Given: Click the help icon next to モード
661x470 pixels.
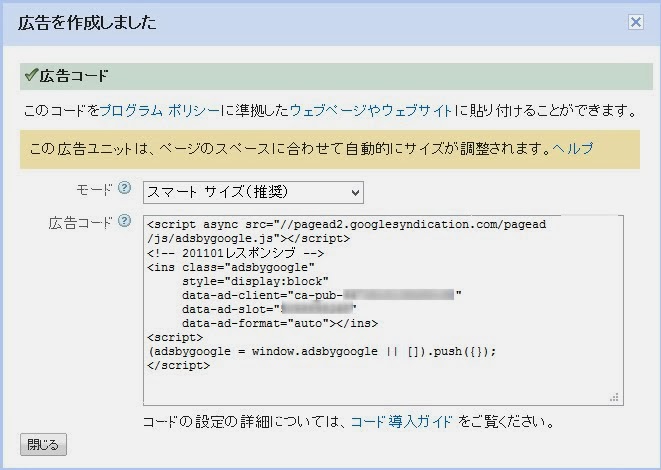Looking at the screenshot, I should tap(124, 188).
